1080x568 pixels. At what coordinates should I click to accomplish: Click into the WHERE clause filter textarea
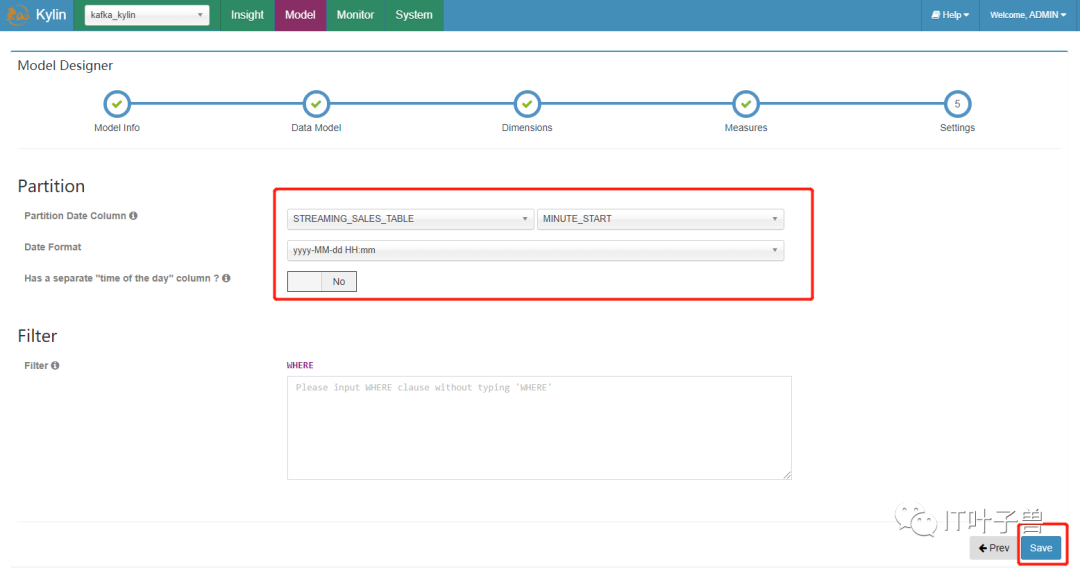tap(539, 428)
